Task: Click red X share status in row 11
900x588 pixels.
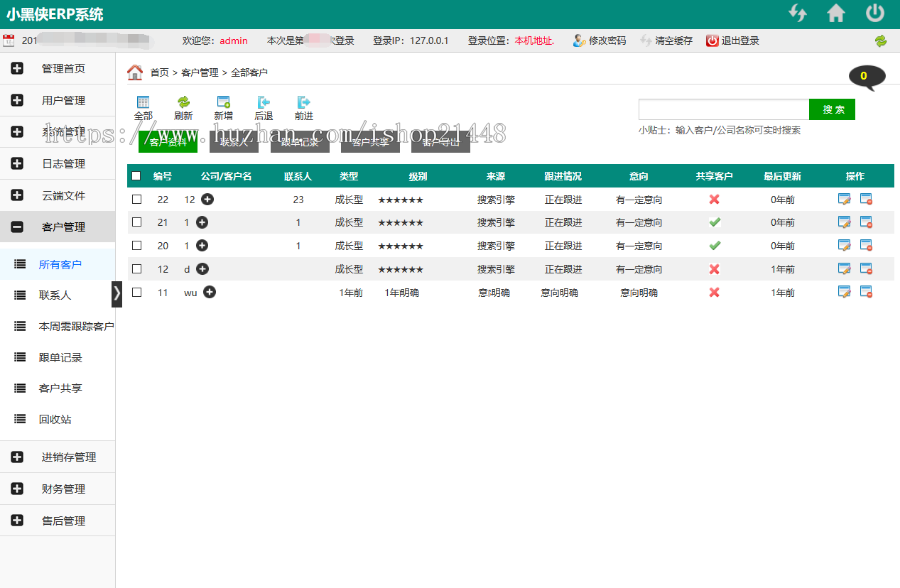Action: 714,292
